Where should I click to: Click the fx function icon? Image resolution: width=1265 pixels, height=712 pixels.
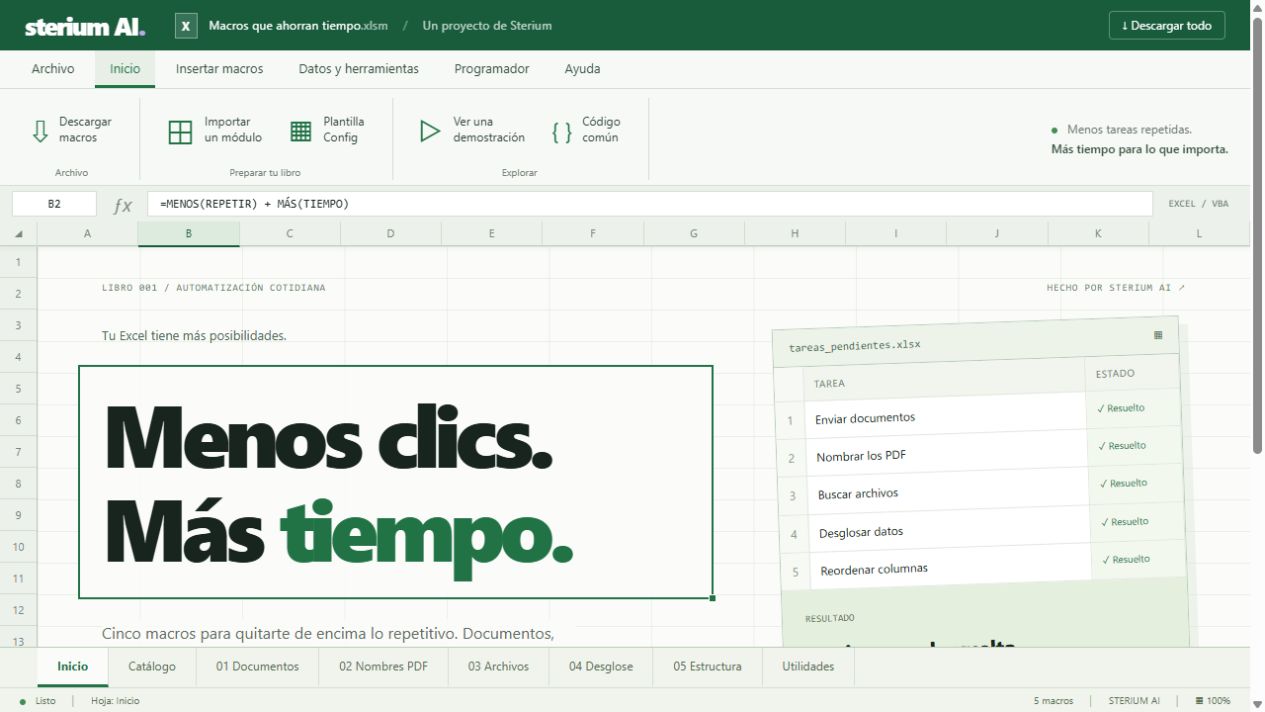point(122,205)
